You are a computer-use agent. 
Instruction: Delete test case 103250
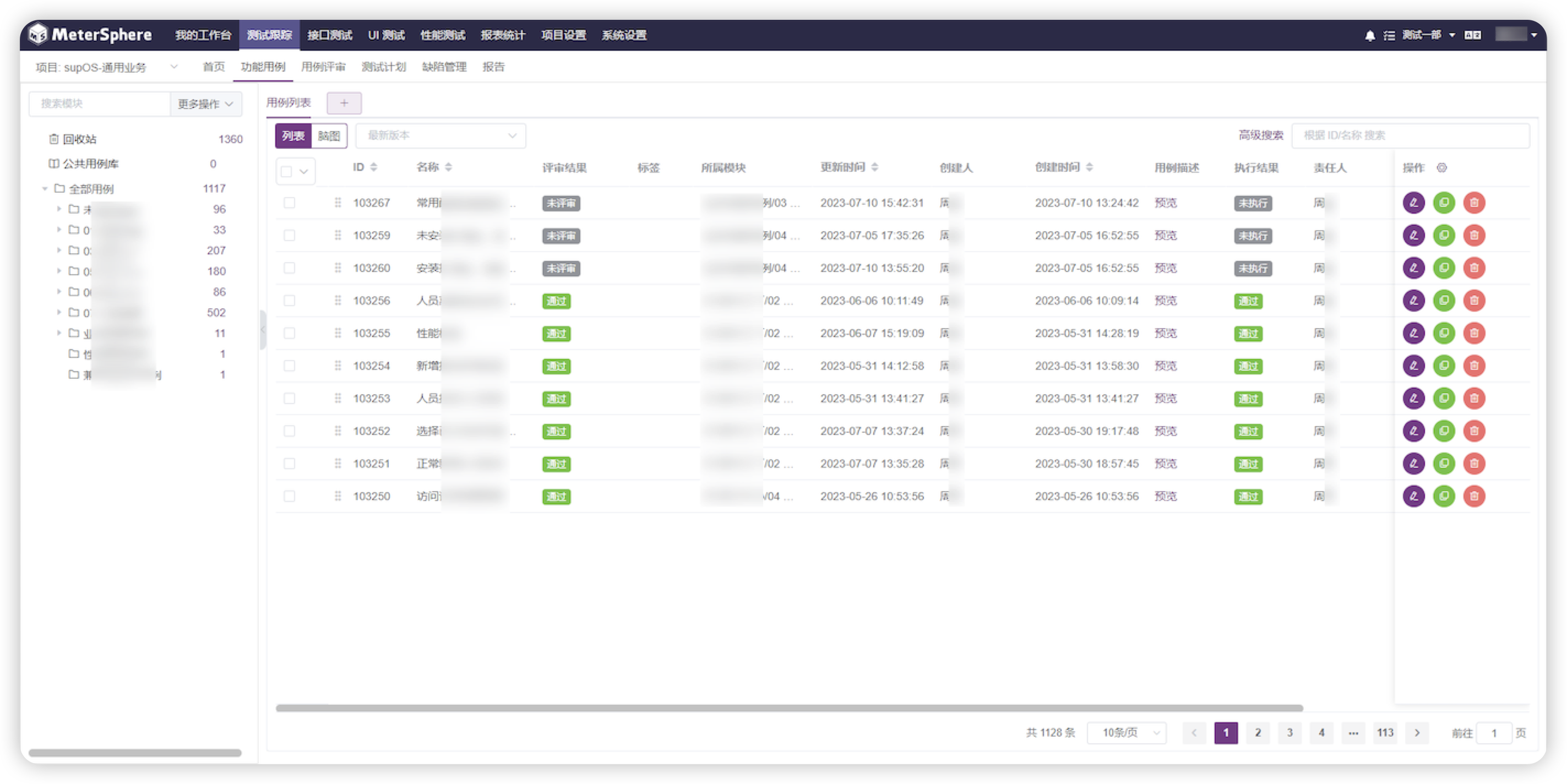pyautogui.click(x=1474, y=496)
